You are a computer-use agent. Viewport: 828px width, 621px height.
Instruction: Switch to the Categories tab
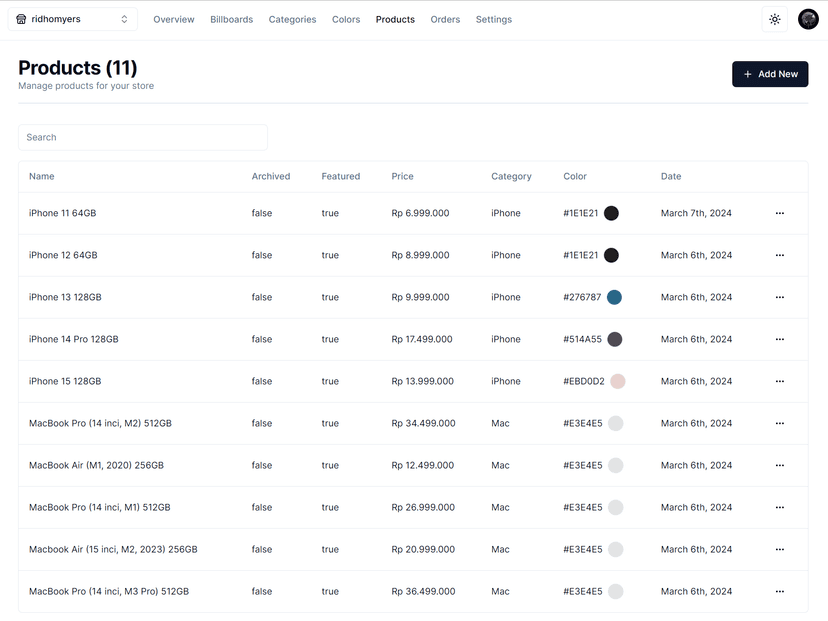tap(292, 20)
